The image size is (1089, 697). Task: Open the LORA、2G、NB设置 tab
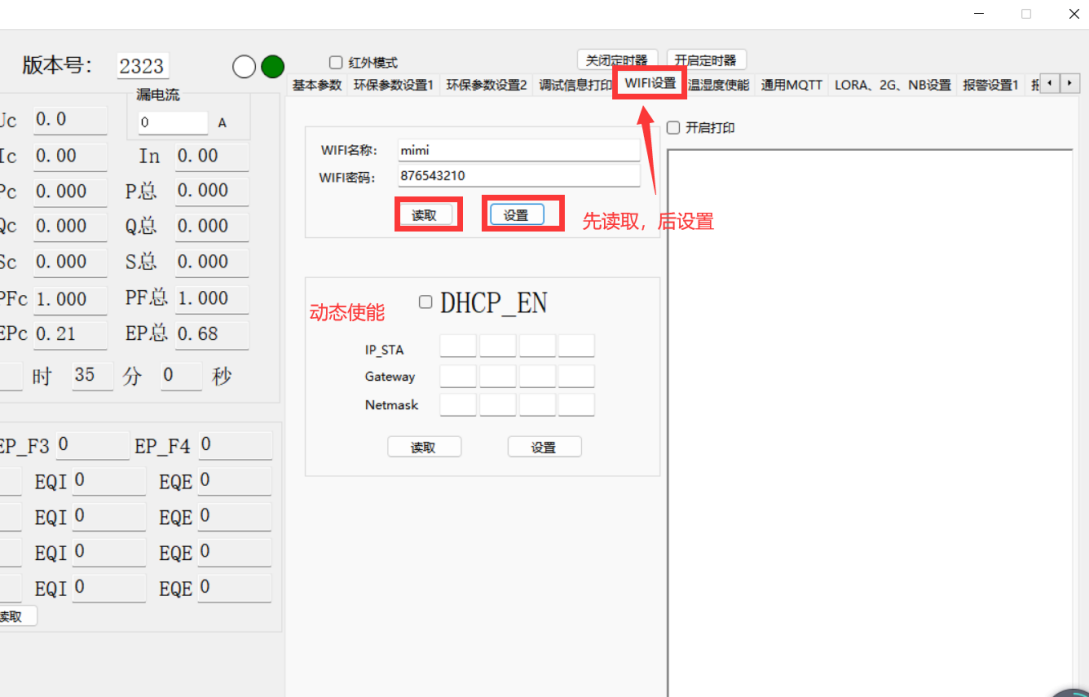pos(892,85)
